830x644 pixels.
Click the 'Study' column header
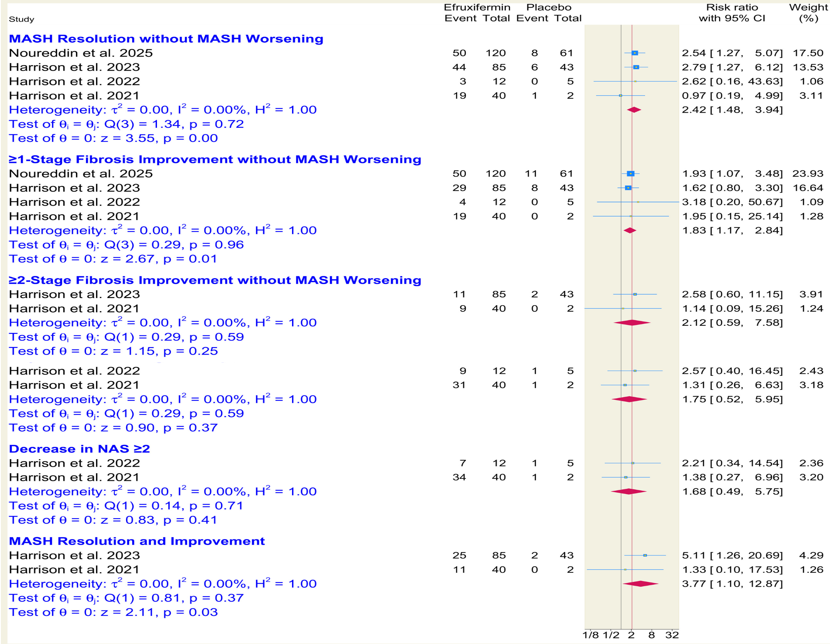click(22, 19)
